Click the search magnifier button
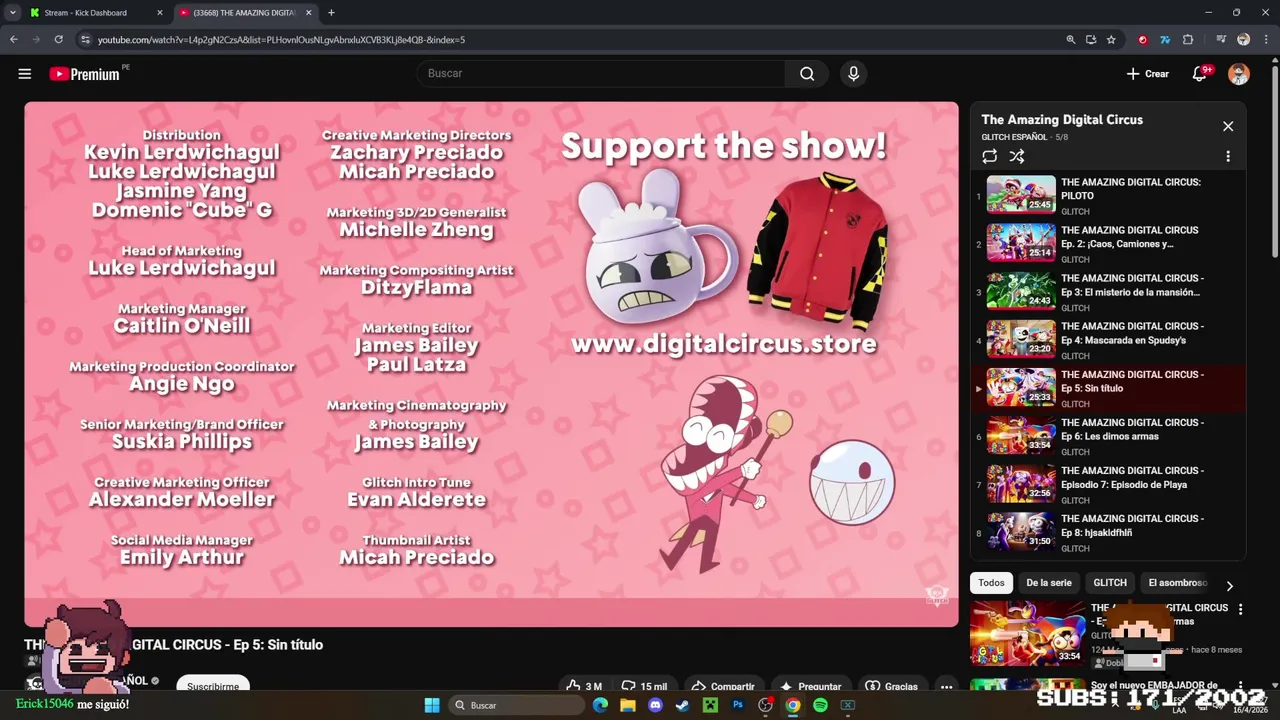 click(x=807, y=74)
